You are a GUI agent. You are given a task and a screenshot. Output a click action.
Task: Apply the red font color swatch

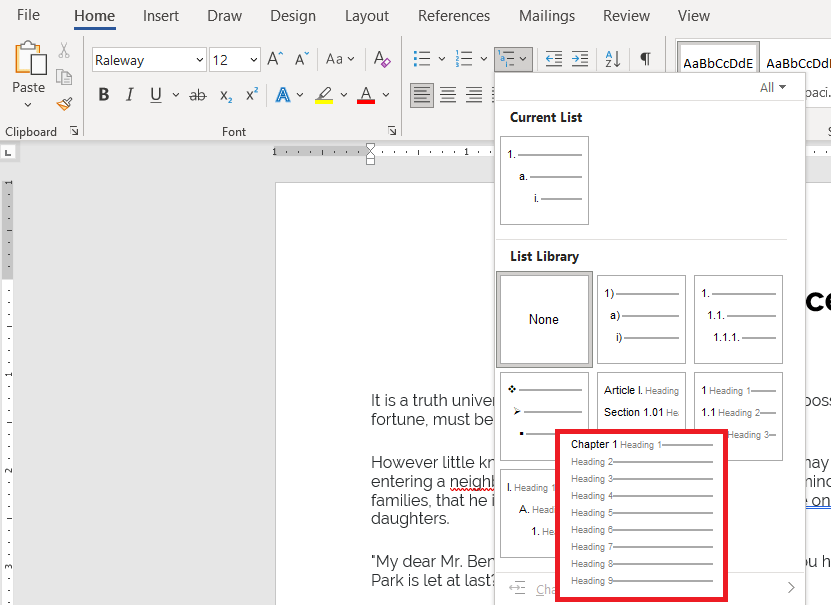click(366, 95)
